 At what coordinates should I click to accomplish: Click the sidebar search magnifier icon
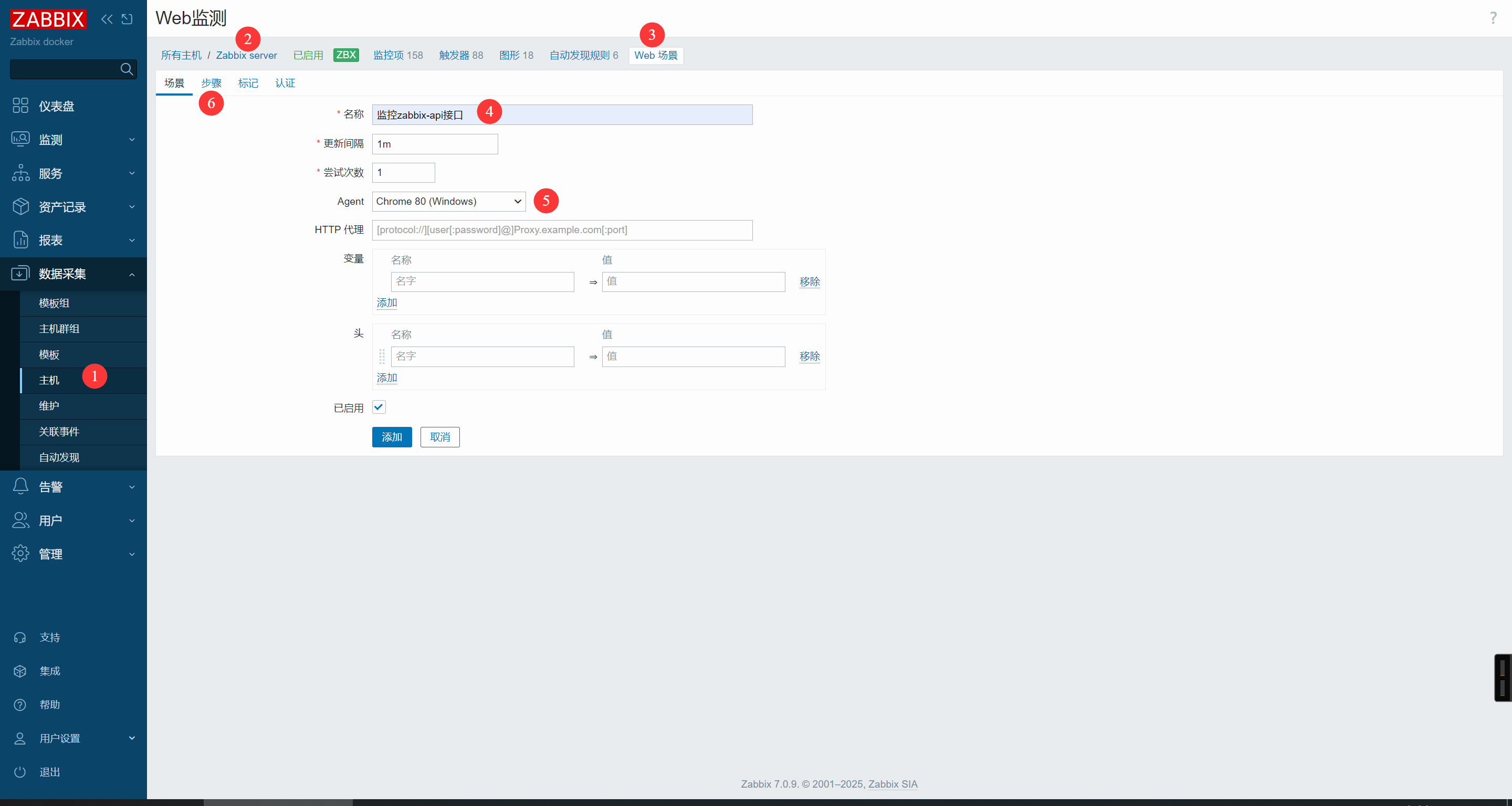pyautogui.click(x=126, y=69)
